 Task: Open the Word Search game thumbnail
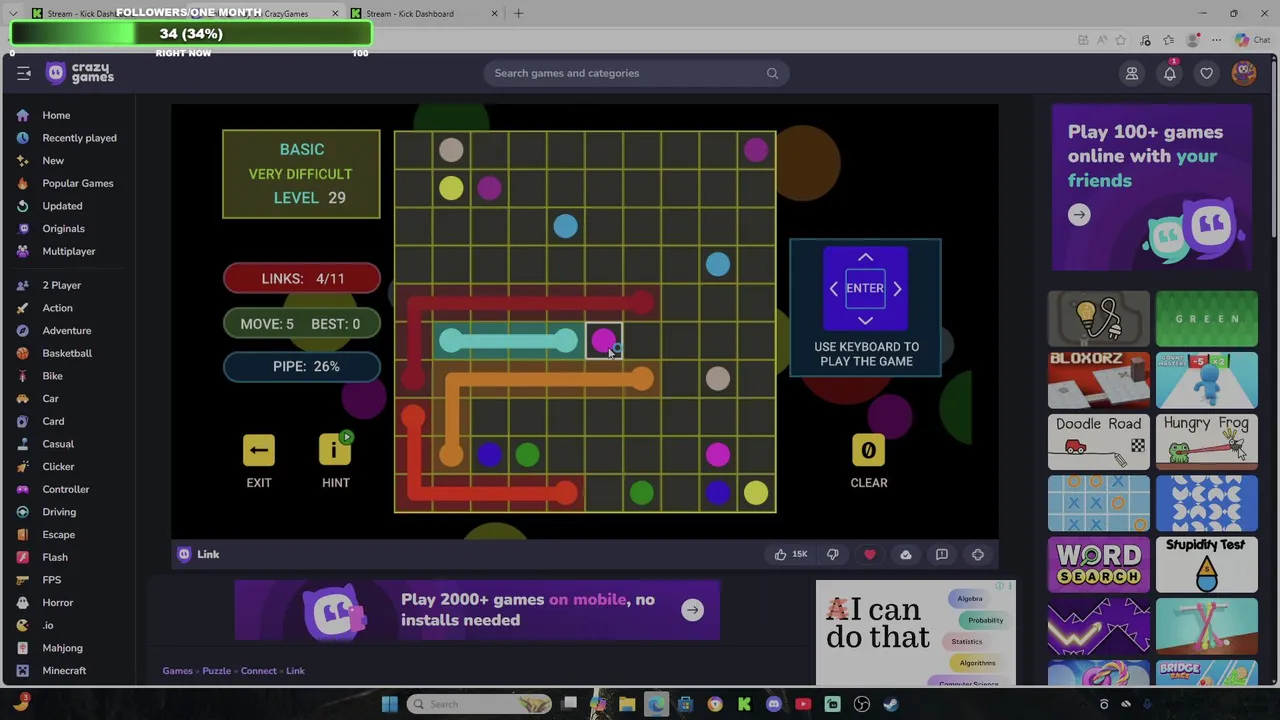(x=1098, y=565)
